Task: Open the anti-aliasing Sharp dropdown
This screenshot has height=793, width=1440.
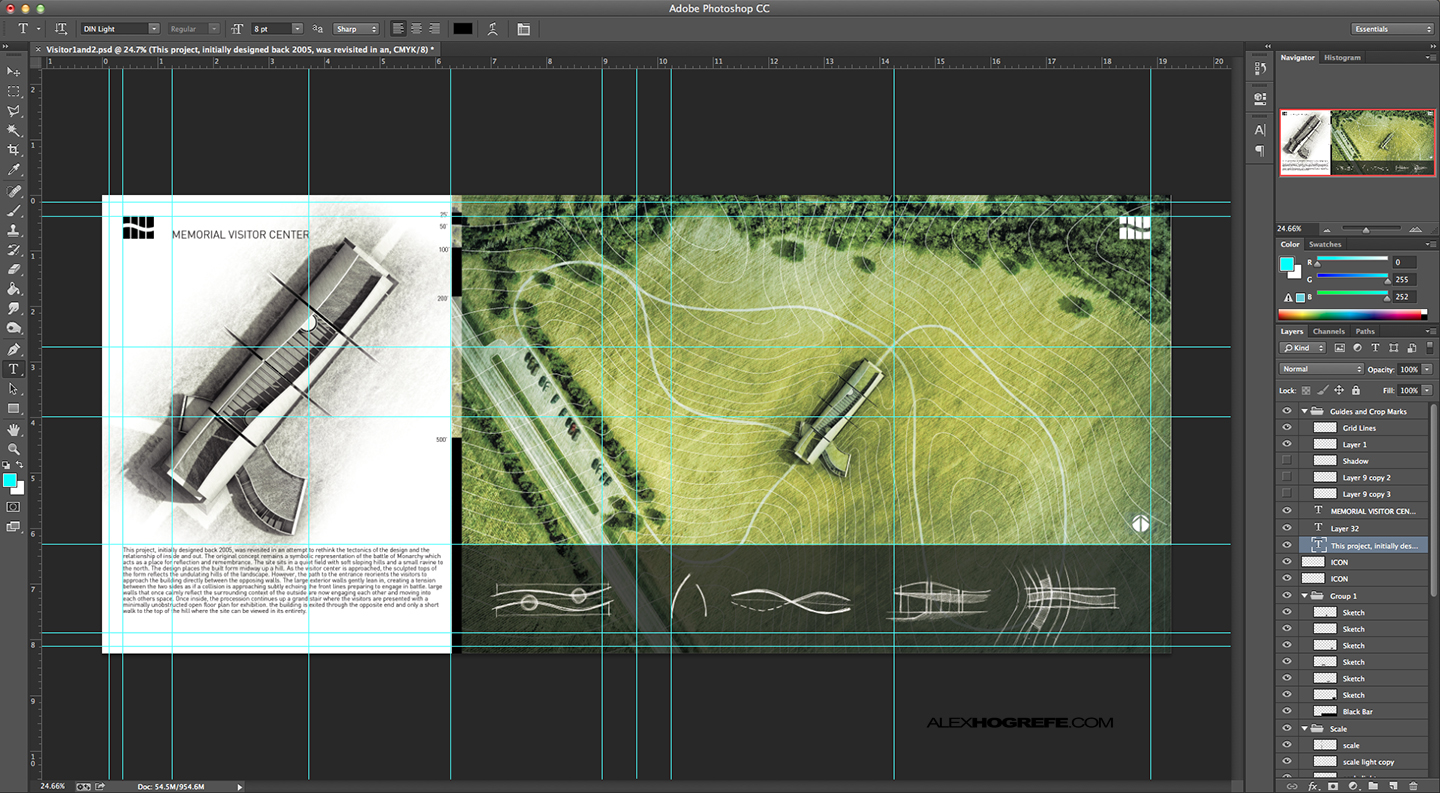Action: [356, 29]
